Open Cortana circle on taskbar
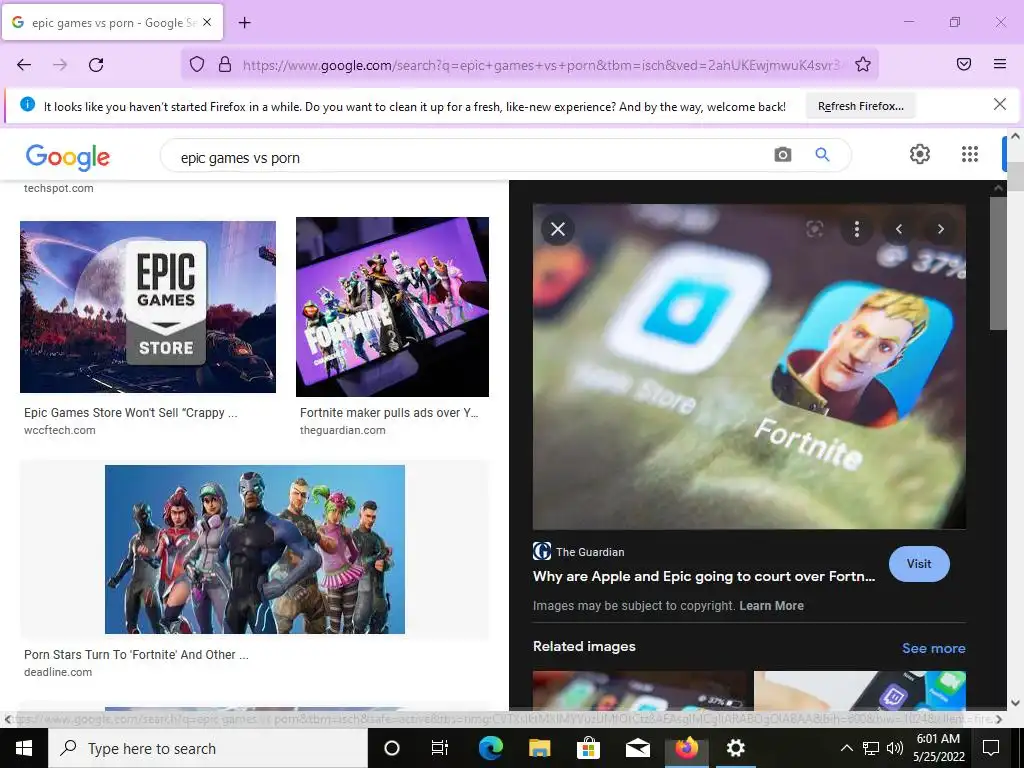Viewport: 1024px width, 768px height. [x=391, y=748]
